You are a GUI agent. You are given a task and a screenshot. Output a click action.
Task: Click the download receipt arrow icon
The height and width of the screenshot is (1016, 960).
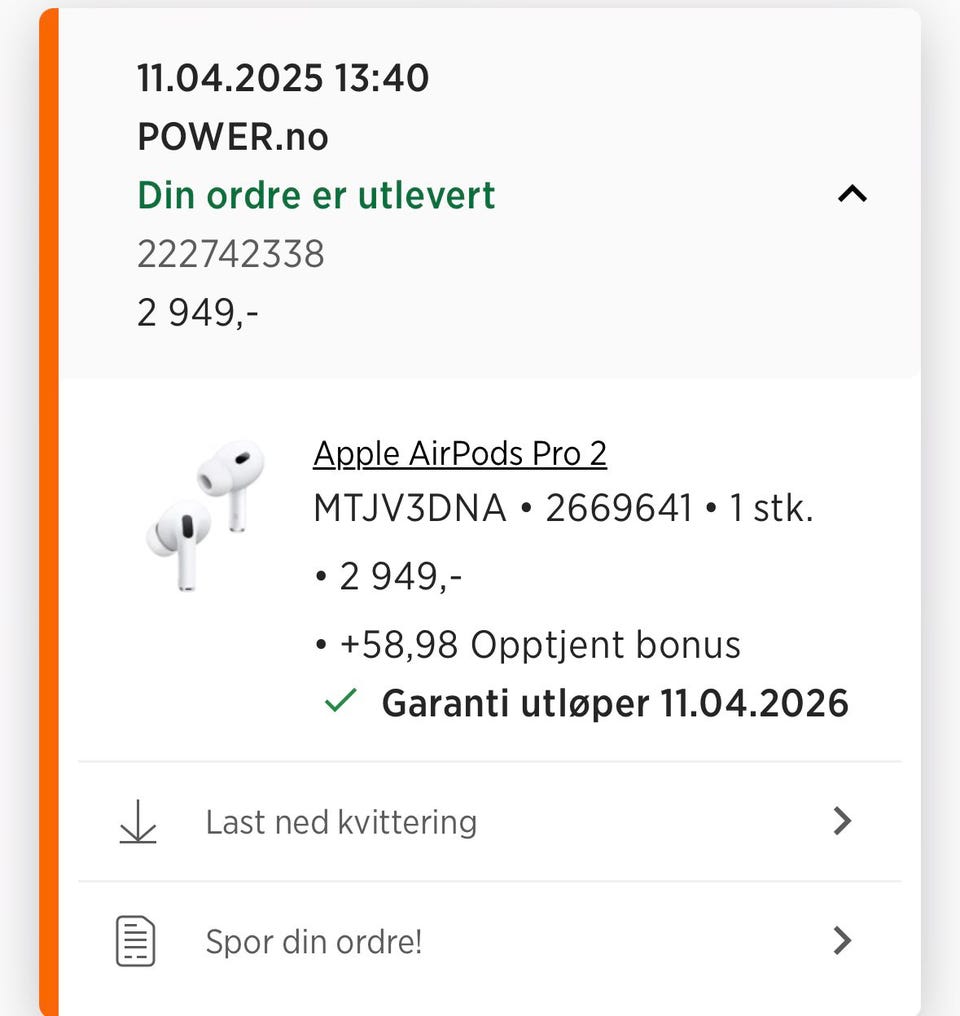point(138,822)
